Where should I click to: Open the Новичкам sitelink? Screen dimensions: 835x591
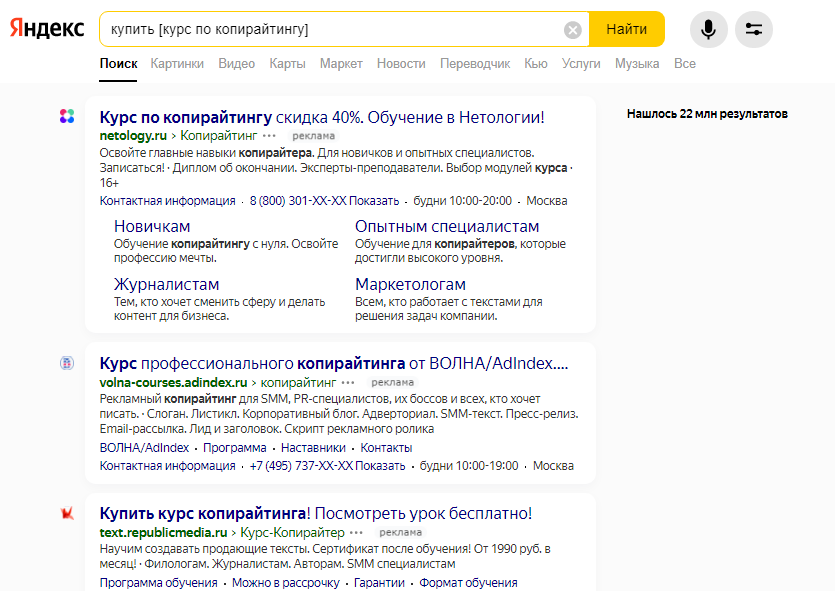pos(152,226)
